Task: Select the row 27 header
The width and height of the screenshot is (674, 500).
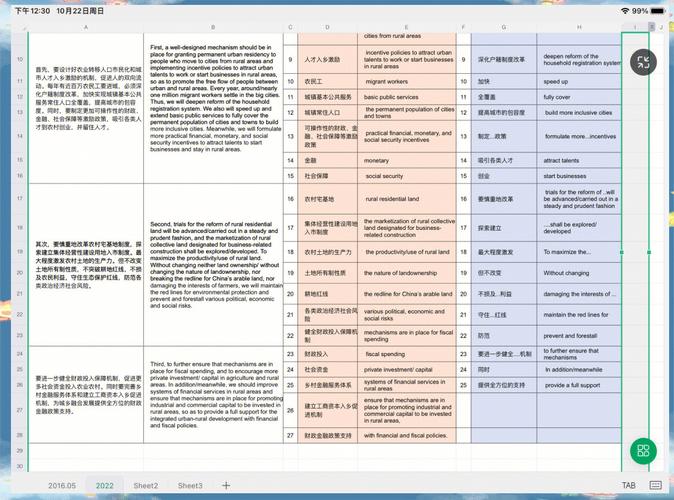Action: coord(20,410)
